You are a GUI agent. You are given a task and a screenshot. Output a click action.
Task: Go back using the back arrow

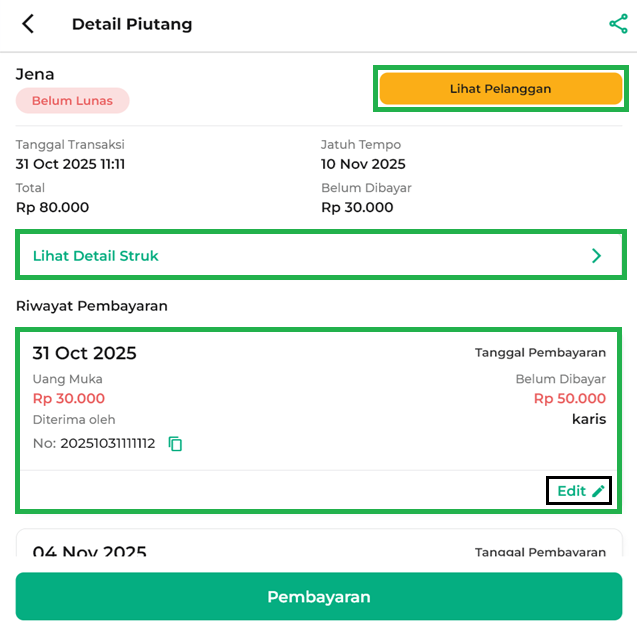(28, 24)
